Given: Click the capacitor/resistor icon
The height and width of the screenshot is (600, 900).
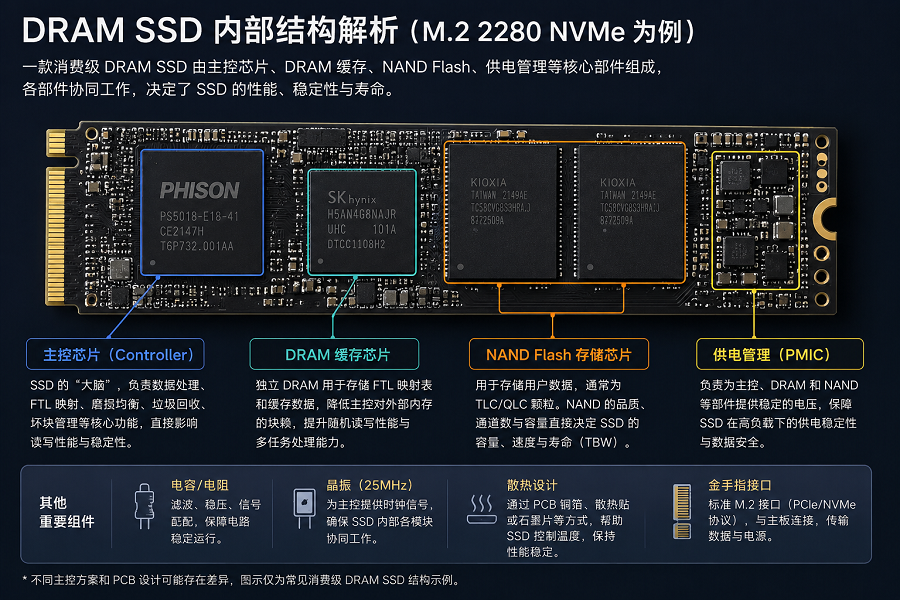Looking at the screenshot, I should pos(144,506).
